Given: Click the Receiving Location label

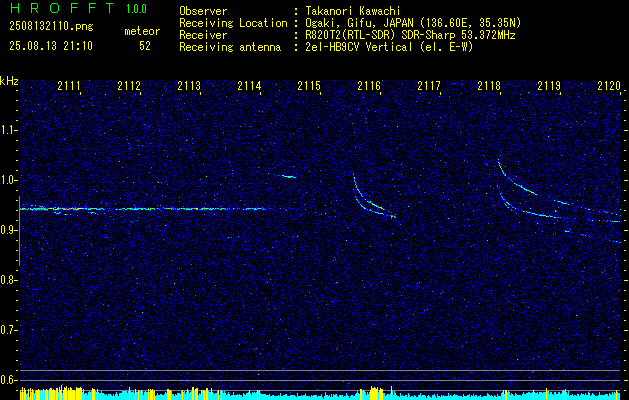Looking at the screenshot, I should 233,23.
